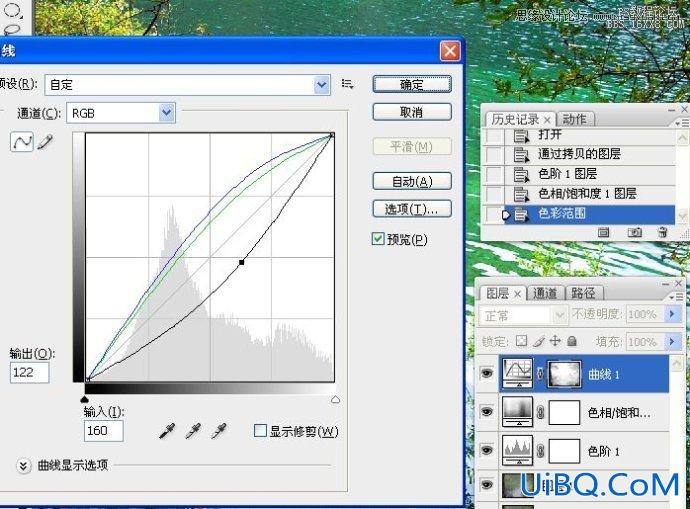Close the Curves dialog

pos(450,51)
